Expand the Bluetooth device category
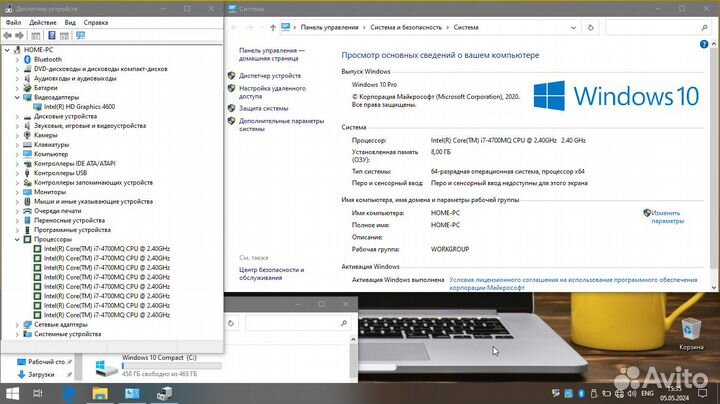Image resolution: width=720 pixels, height=404 pixels. (17, 59)
